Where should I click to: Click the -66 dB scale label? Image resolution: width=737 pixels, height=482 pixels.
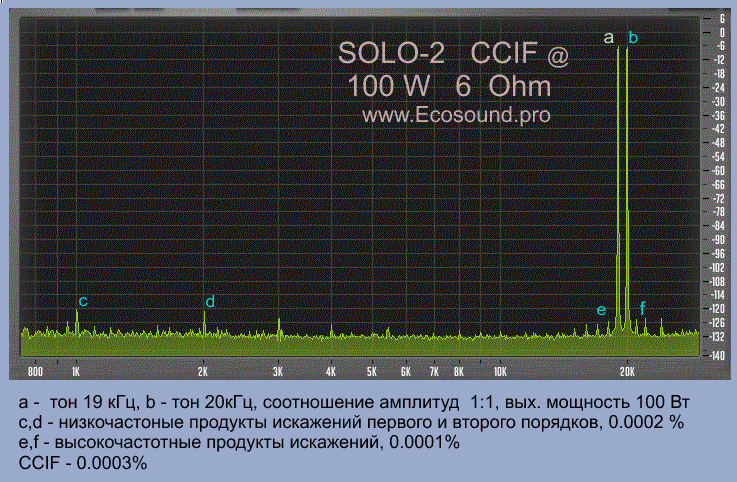coord(719,184)
